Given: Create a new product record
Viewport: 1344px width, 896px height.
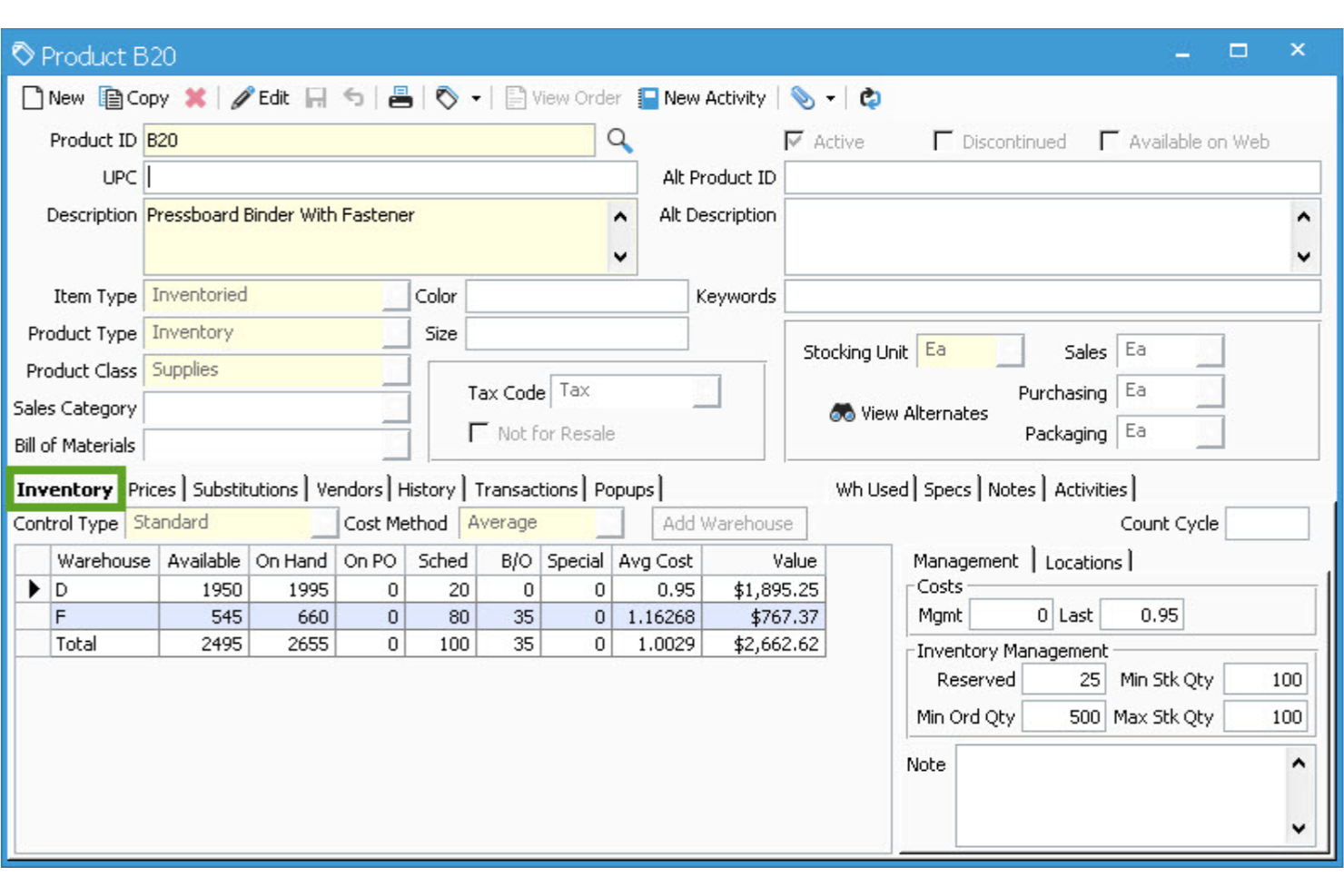Looking at the screenshot, I should point(52,98).
